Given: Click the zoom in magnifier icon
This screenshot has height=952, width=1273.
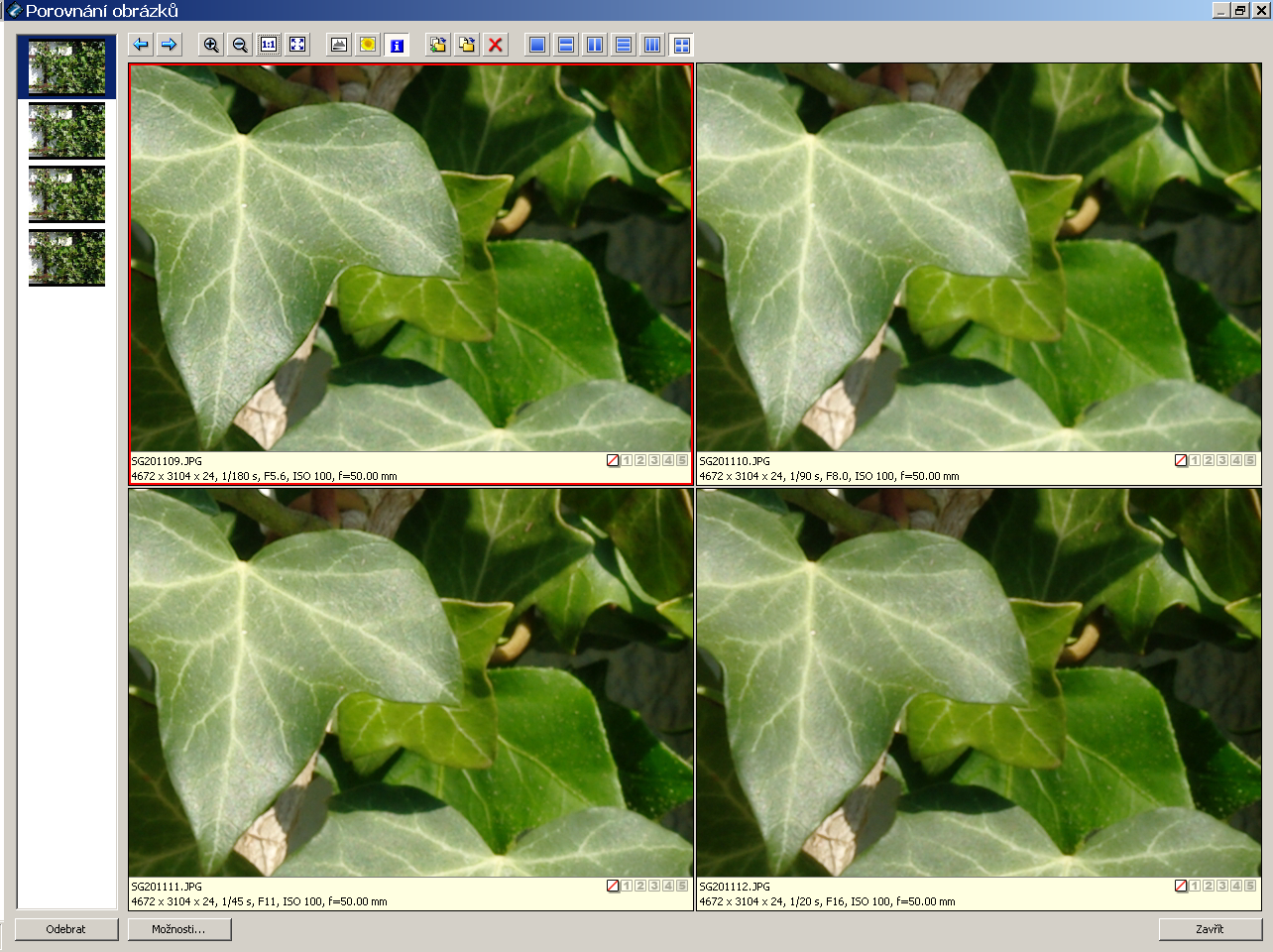Looking at the screenshot, I should [x=211, y=45].
